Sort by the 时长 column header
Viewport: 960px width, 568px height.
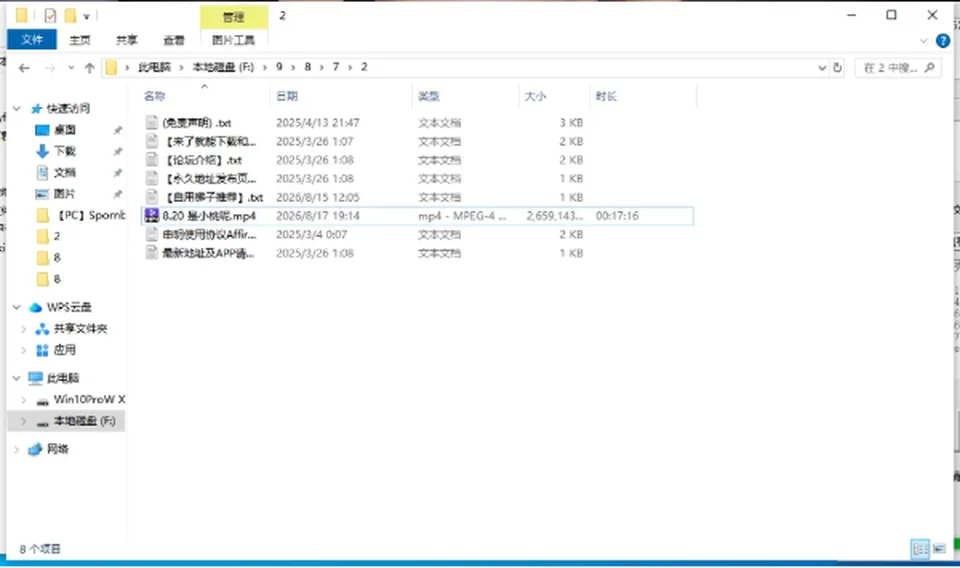click(x=606, y=96)
